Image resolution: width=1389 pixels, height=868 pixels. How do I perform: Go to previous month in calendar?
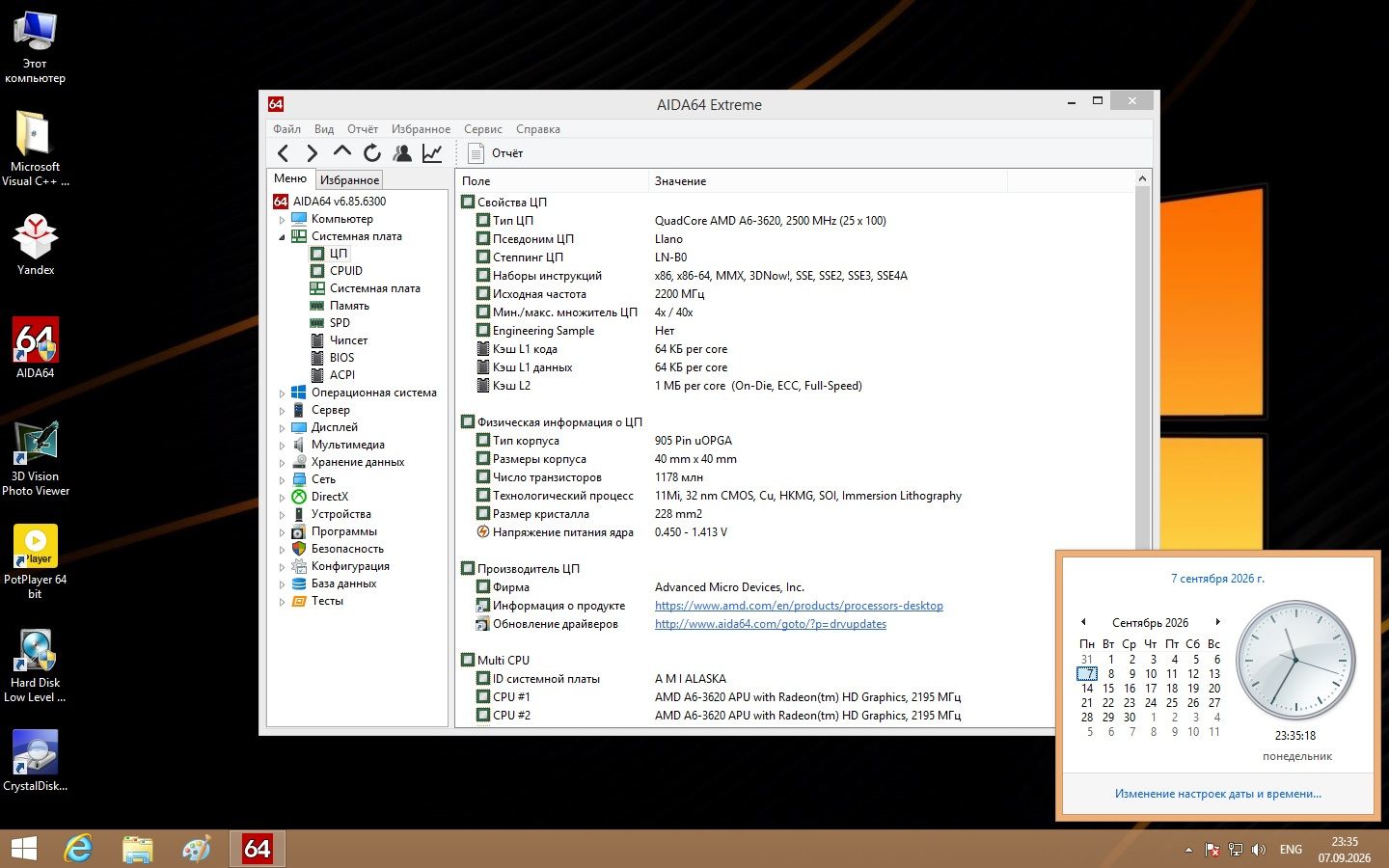[x=1083, y=622]
